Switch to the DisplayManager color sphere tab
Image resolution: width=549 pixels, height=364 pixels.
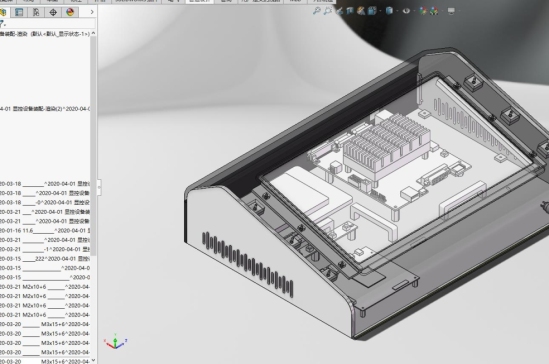70,12
